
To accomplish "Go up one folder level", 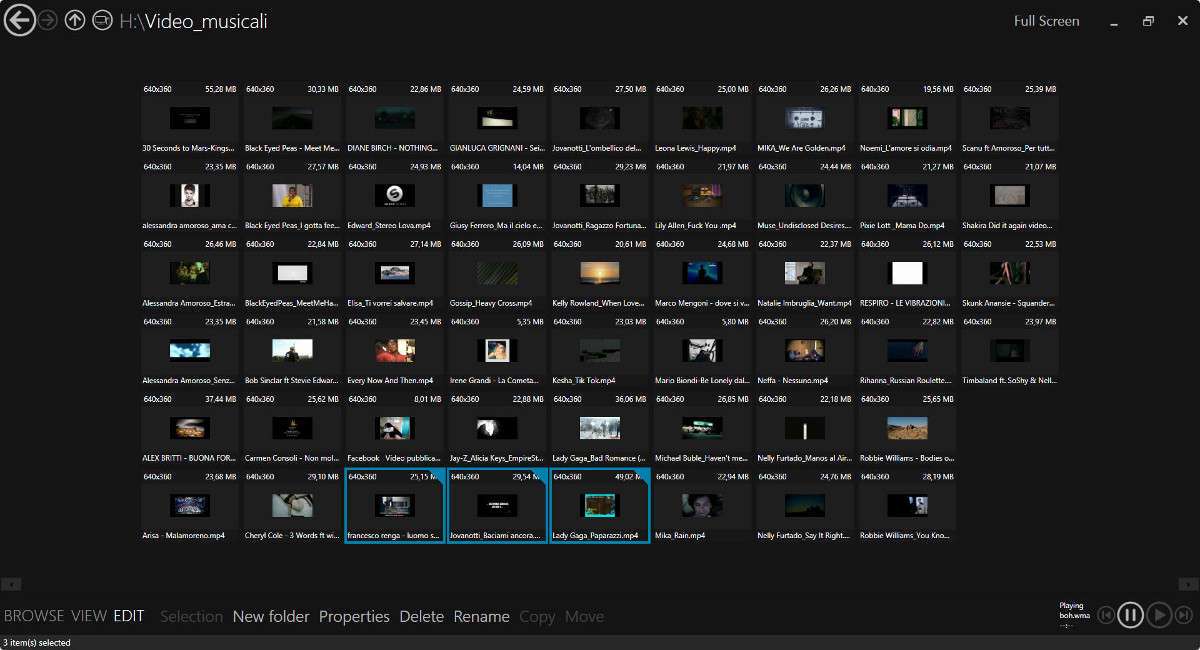I will point(75,20).
